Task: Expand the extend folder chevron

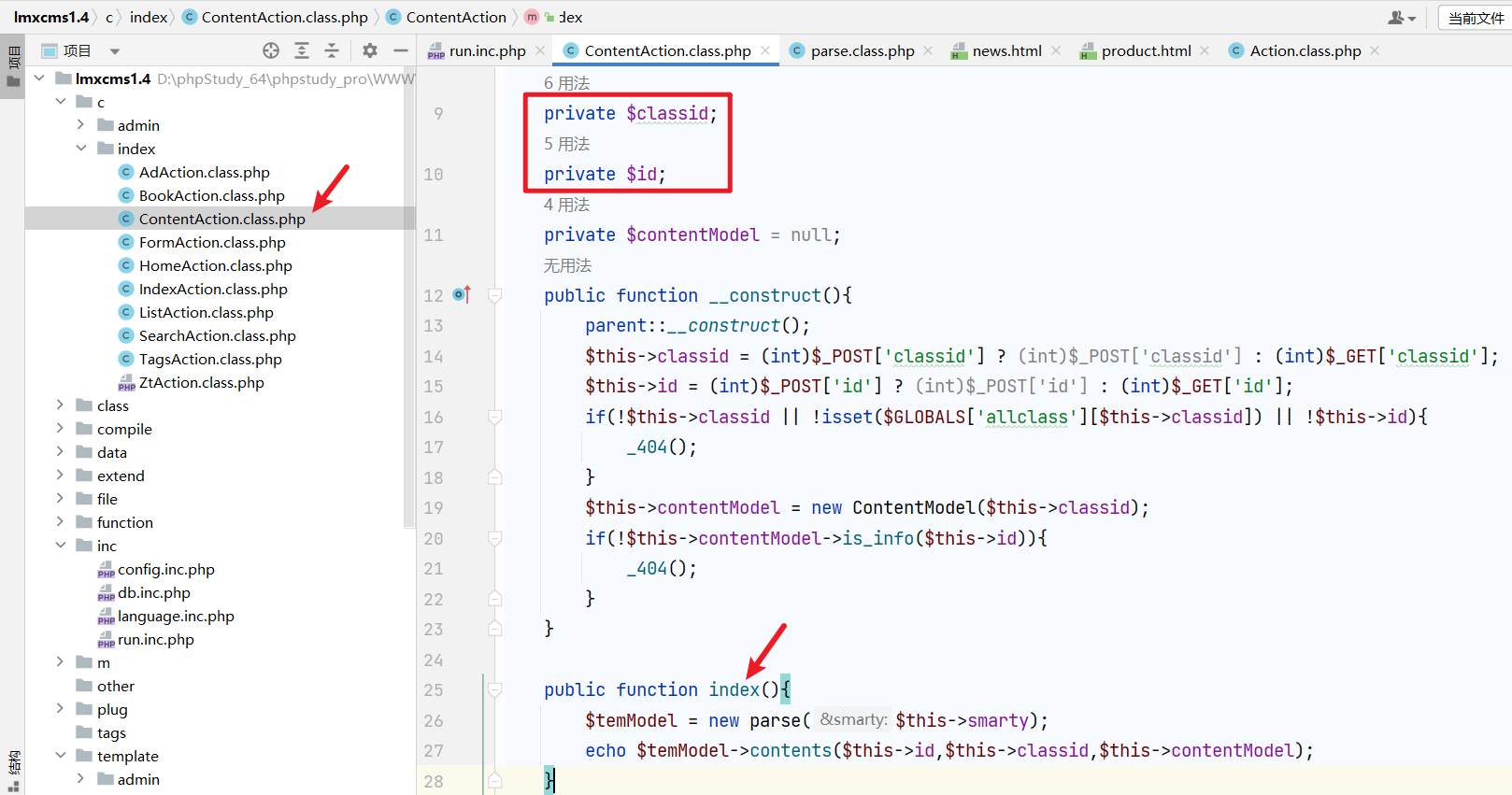Action: (x=61, y=476)
